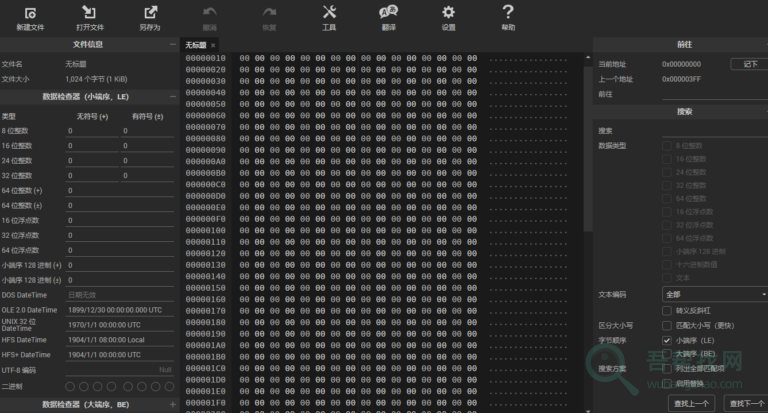Toggle the 小端序 (LE) byte order checkbox
Viewport: 768px width, 413px height.
pyautogui.click(x=667, y=339)
